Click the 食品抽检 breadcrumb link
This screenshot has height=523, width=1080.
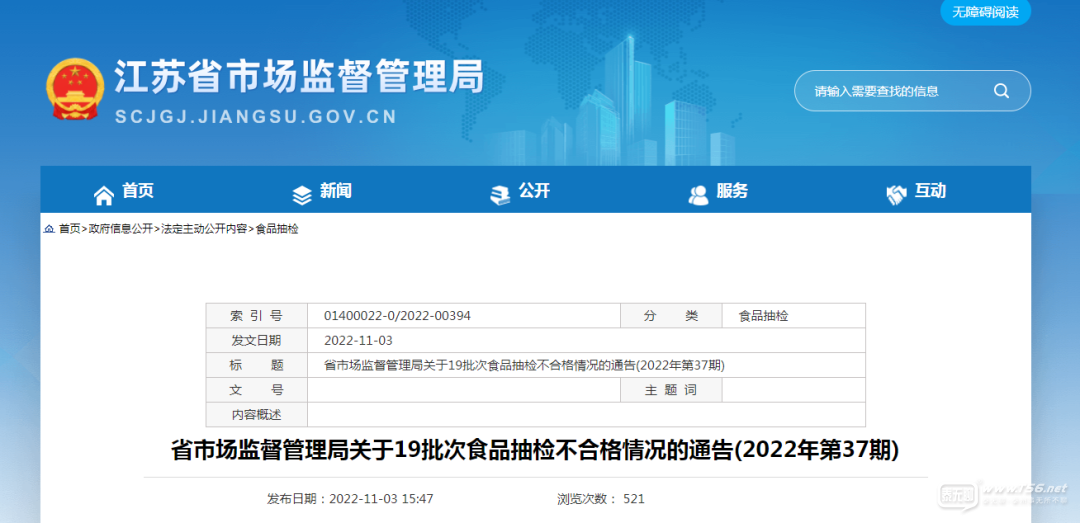point(277,229)
